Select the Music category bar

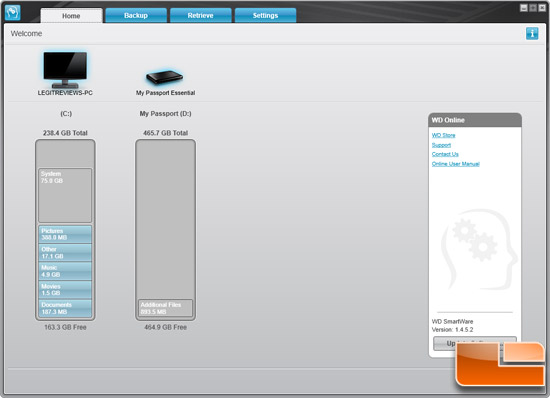click(x=65, y=271)
